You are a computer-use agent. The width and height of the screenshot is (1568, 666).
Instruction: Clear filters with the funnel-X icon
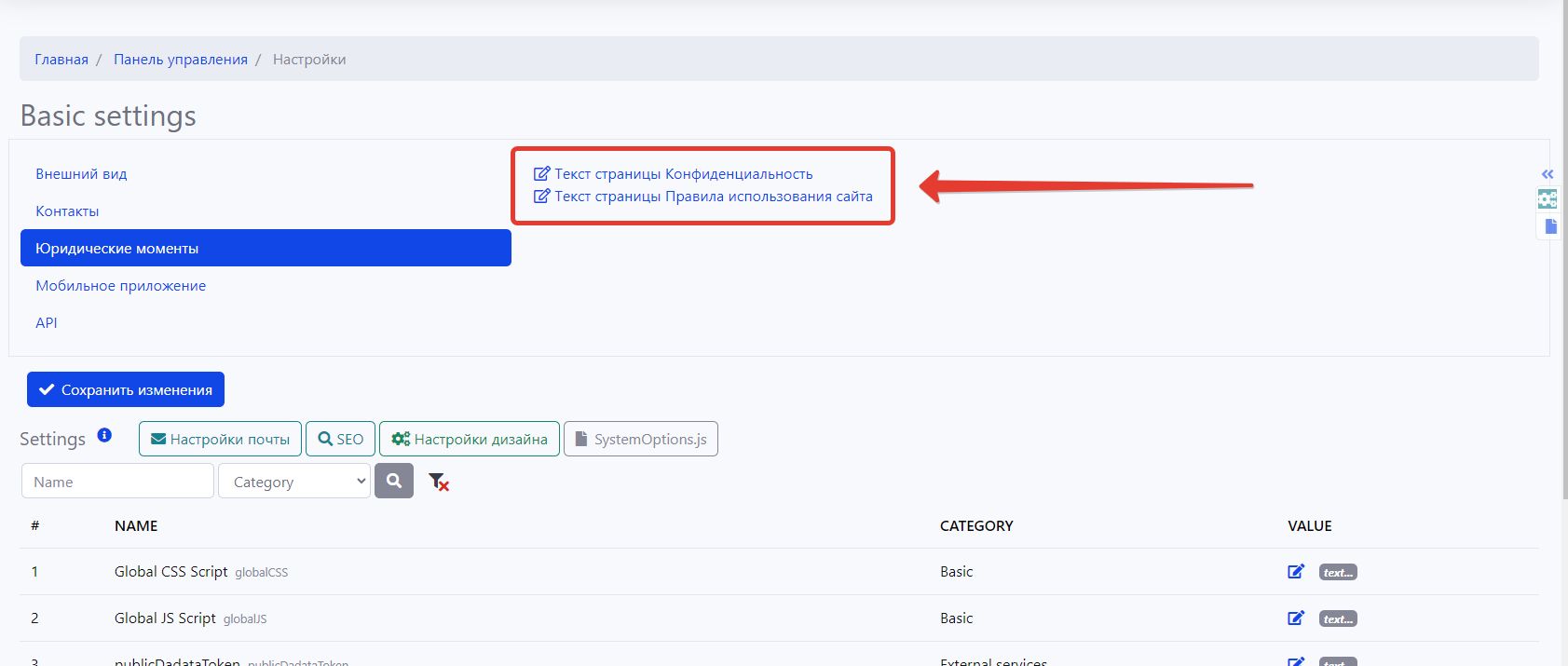pyautogui.click(x=438, y=482)
